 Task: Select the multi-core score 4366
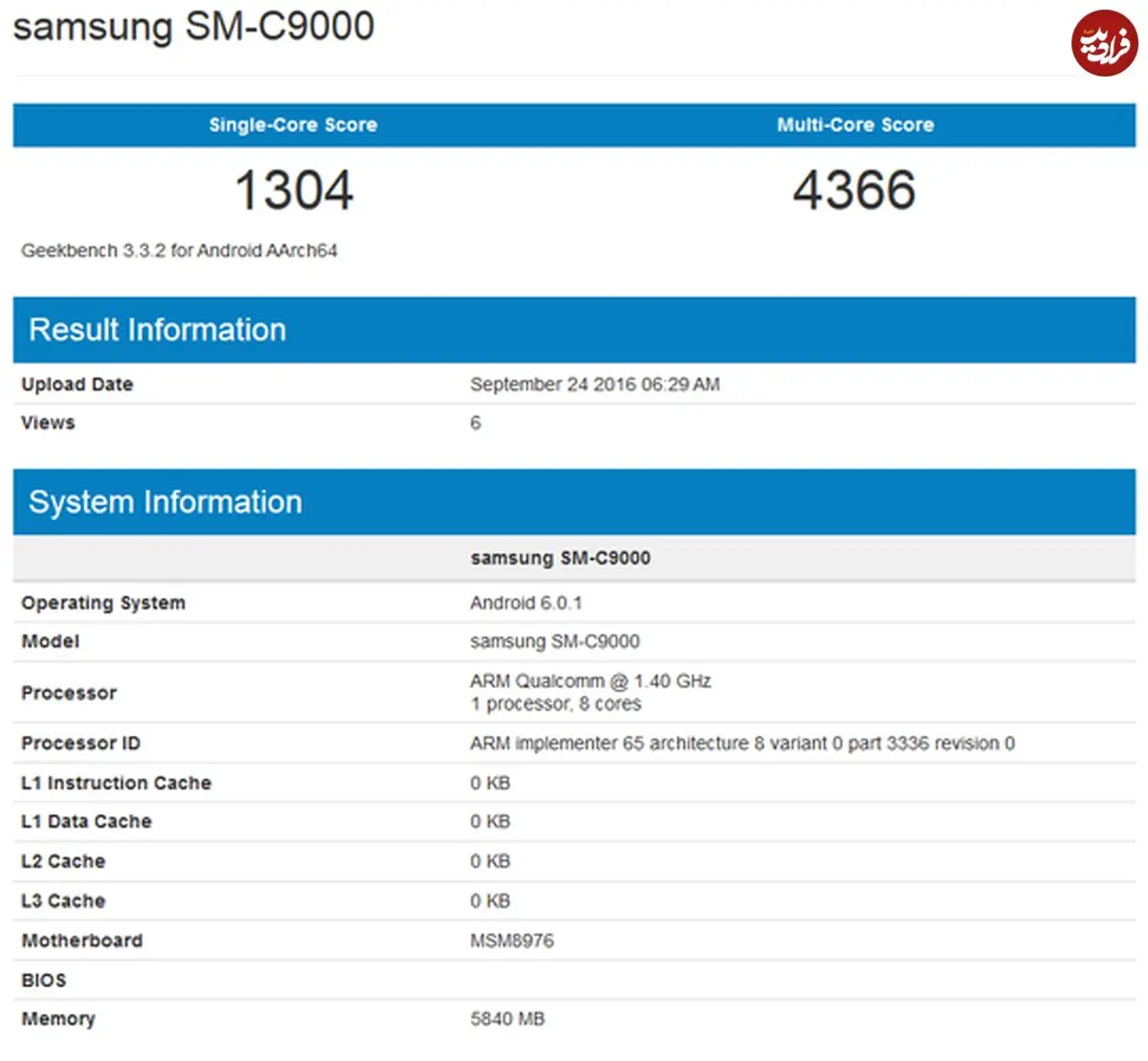click(854, 189)
